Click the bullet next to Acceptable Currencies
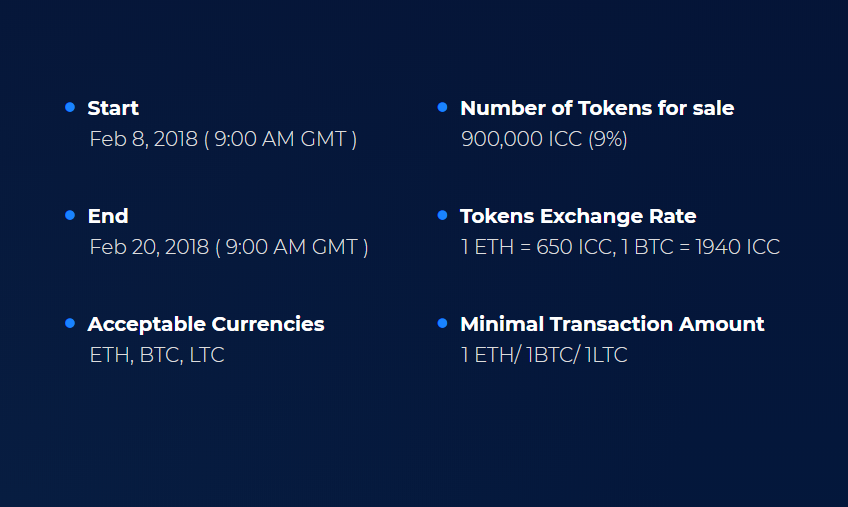Screen dimensions: 848x507 [x=70, y=323]
